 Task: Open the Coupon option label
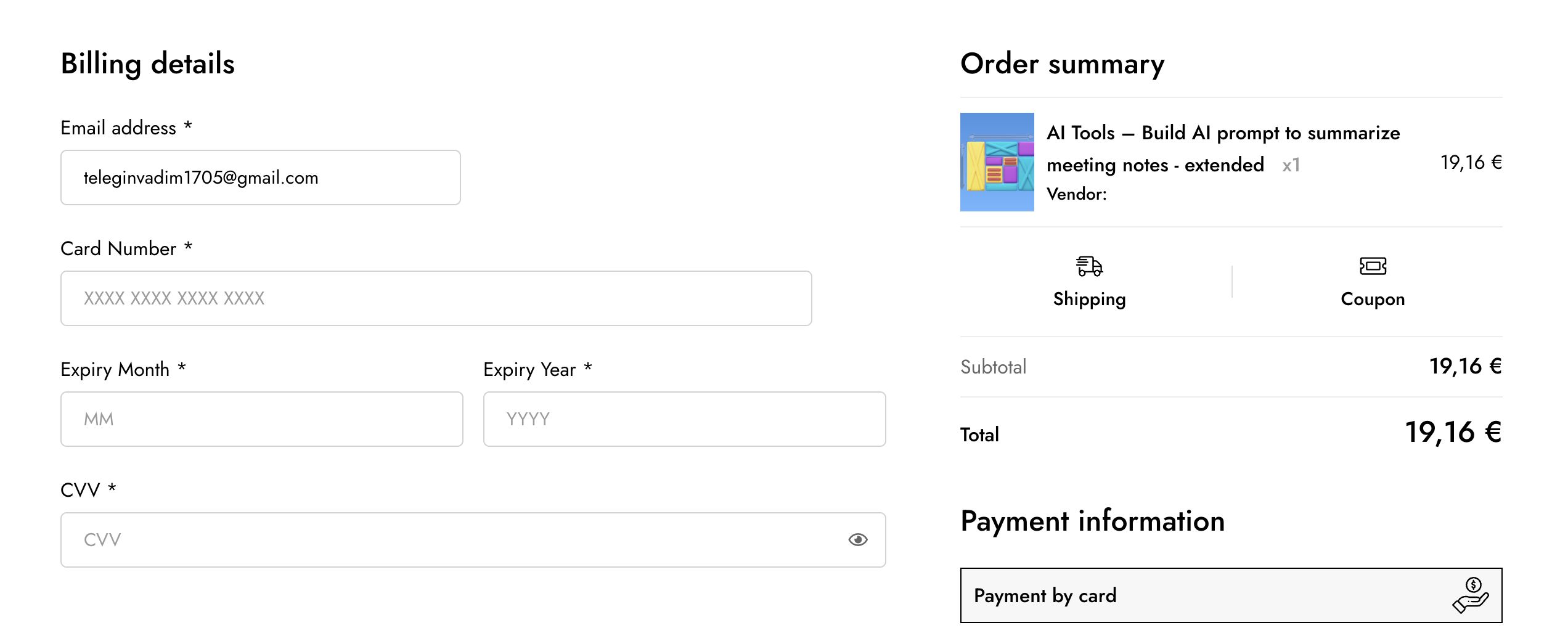[x=1373, y=300]
